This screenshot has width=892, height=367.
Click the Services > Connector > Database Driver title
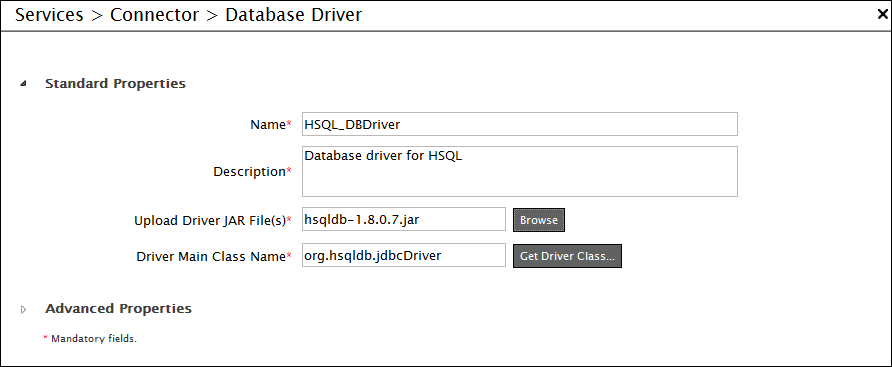pos(188,15)
